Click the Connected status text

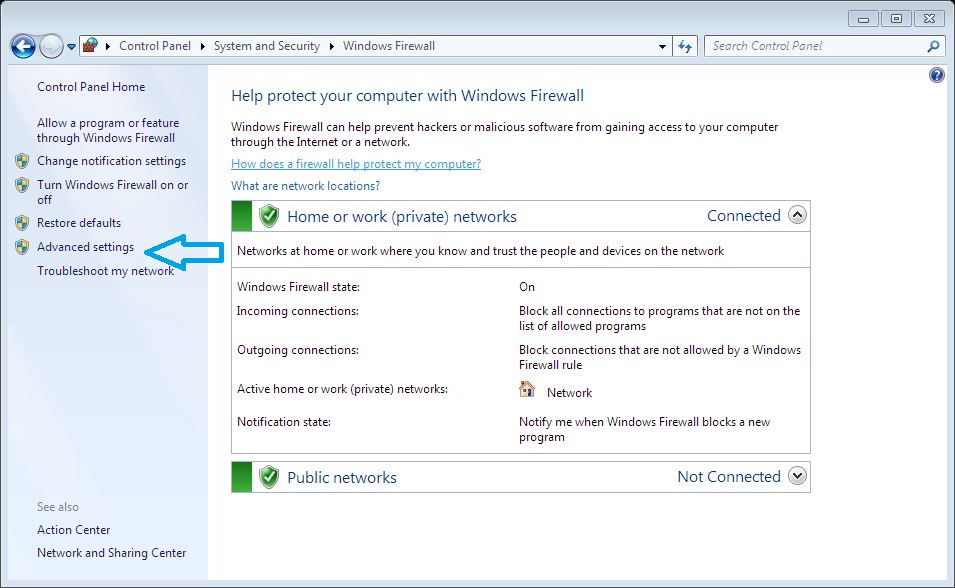[744, 216]
